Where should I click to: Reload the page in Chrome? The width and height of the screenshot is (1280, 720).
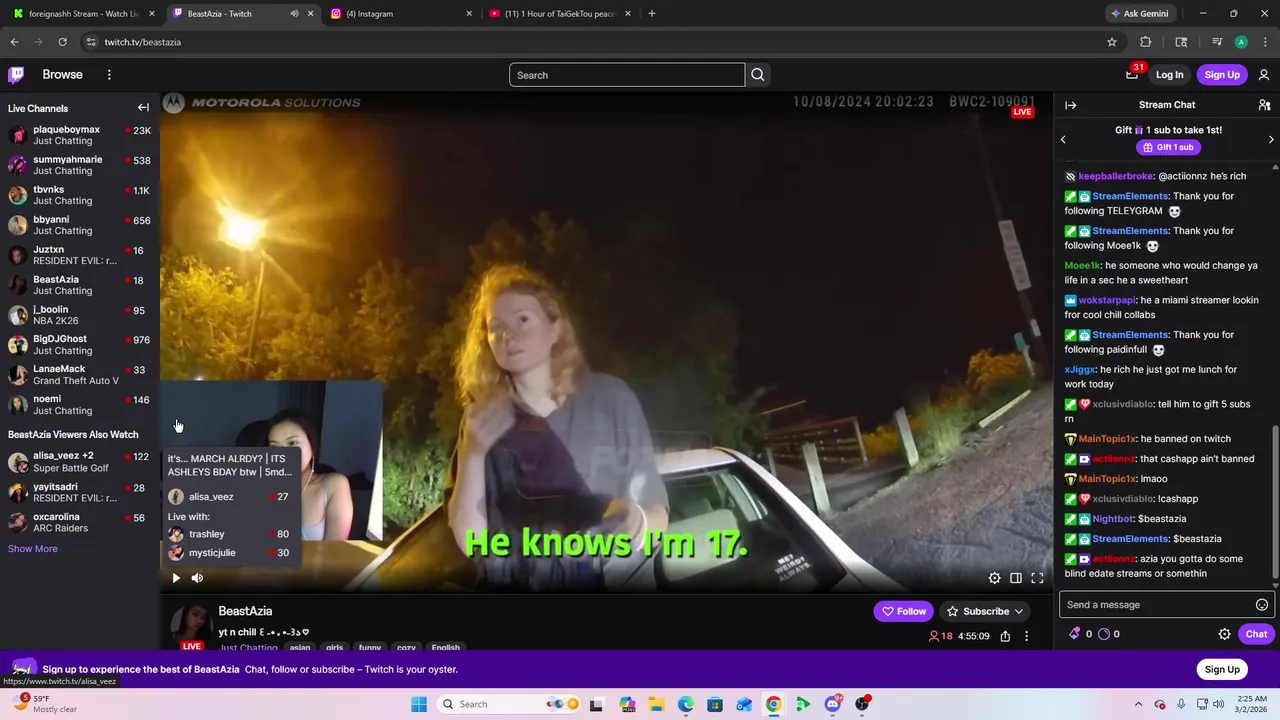pos(62,42)
